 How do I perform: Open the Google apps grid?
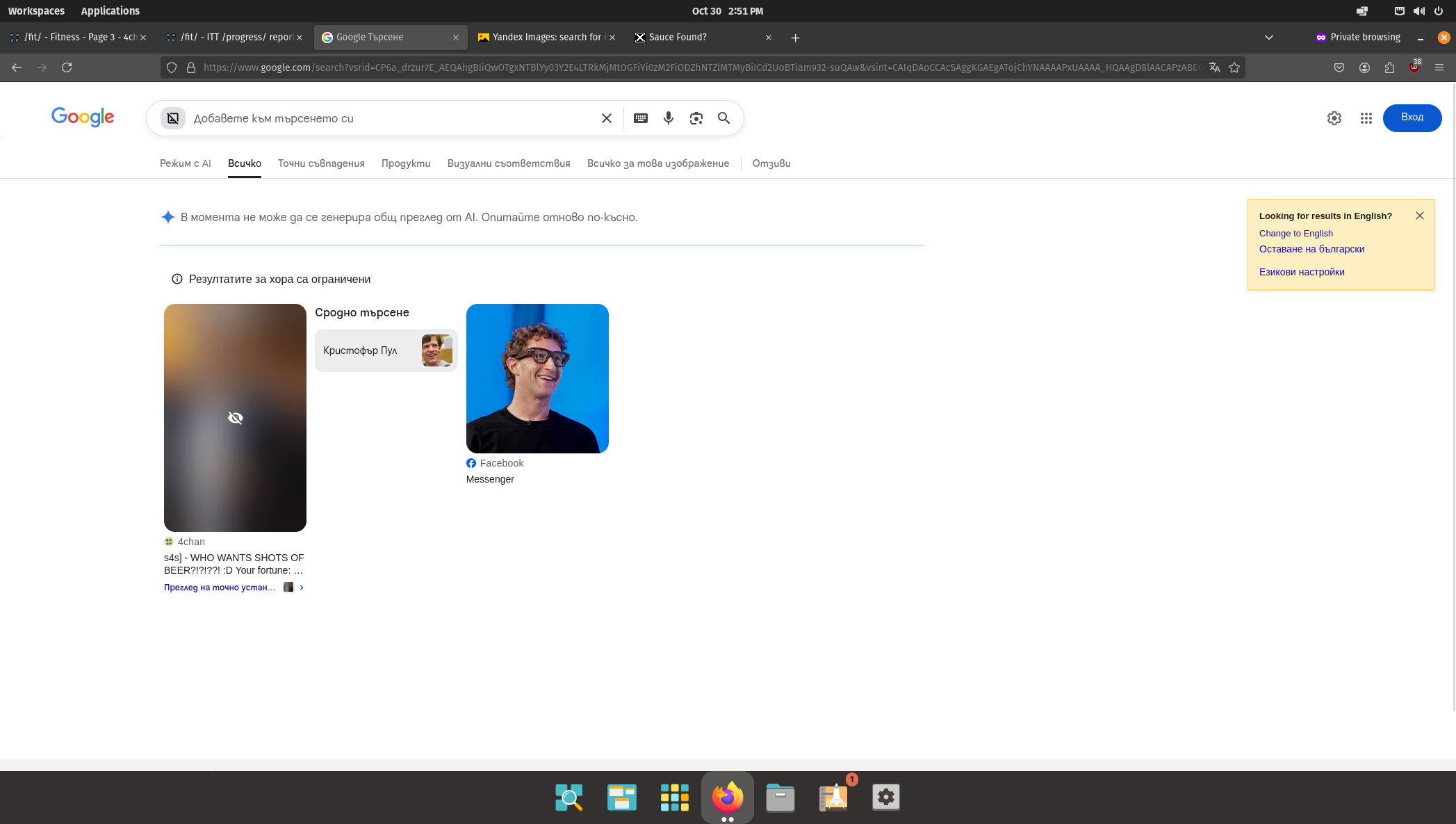point(1366,118)
